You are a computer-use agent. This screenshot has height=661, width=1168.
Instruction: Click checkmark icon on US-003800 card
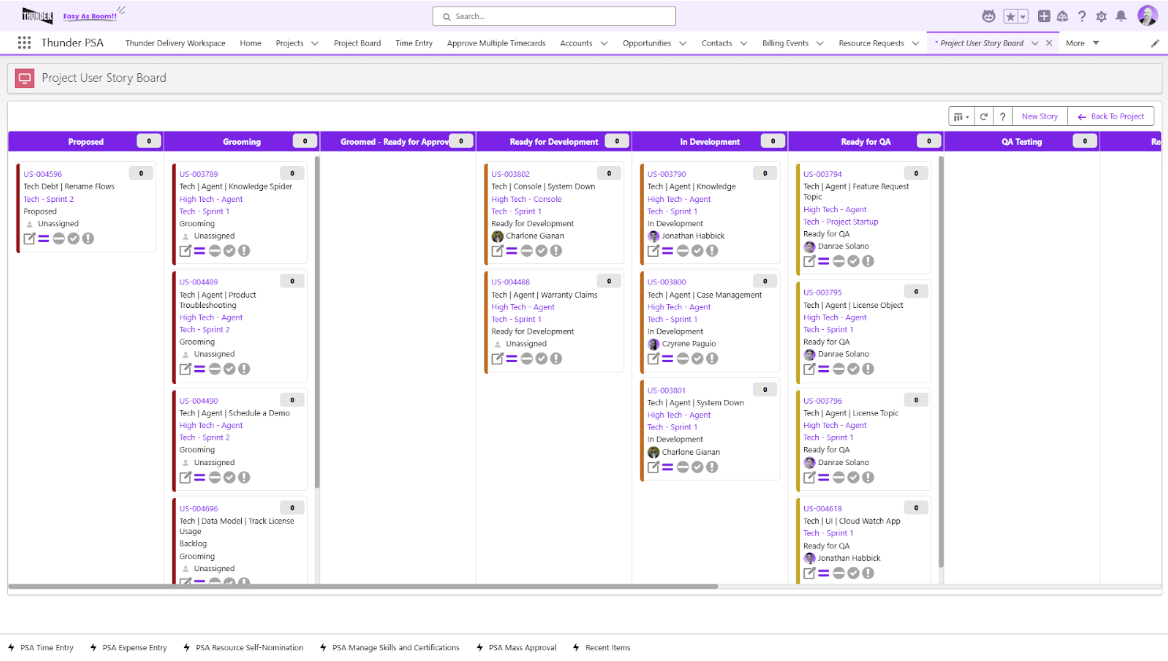[697, 358]
